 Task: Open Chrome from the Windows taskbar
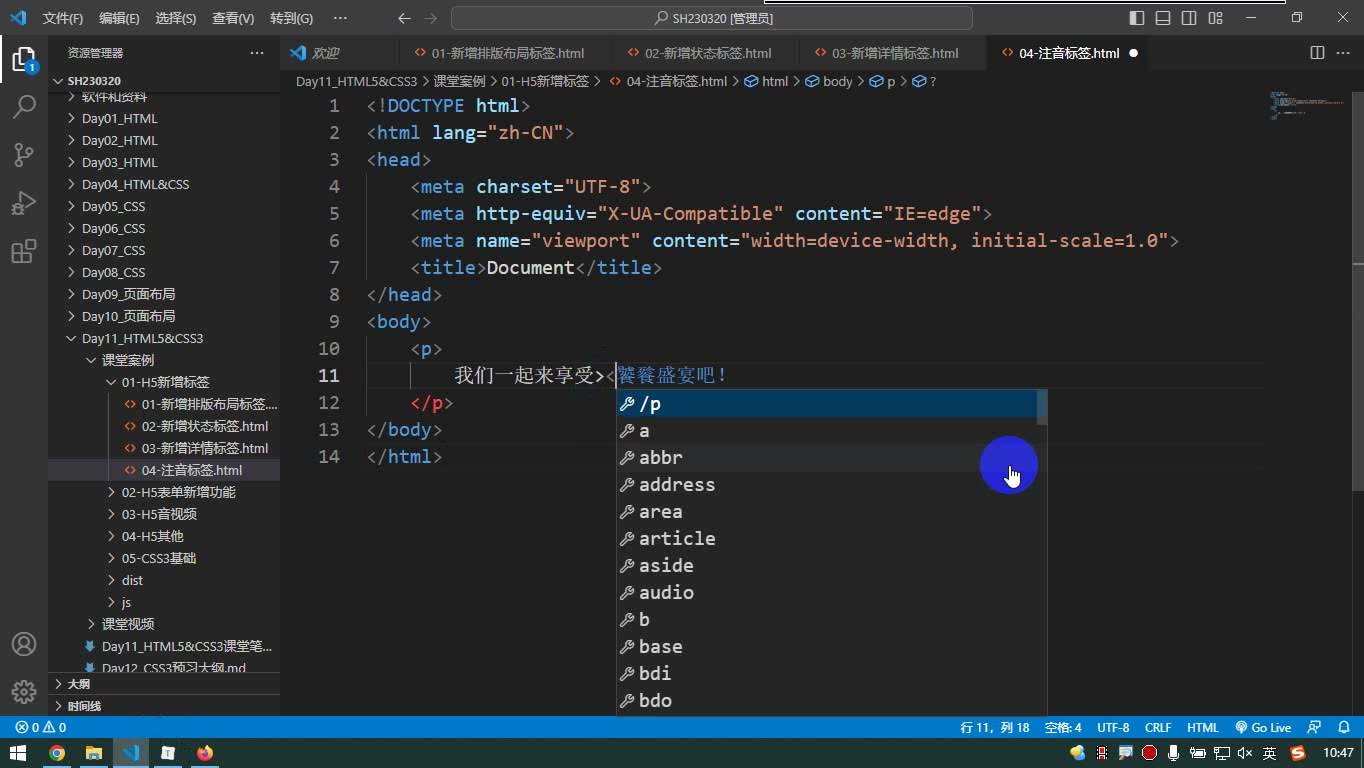(x=57, y=753)
